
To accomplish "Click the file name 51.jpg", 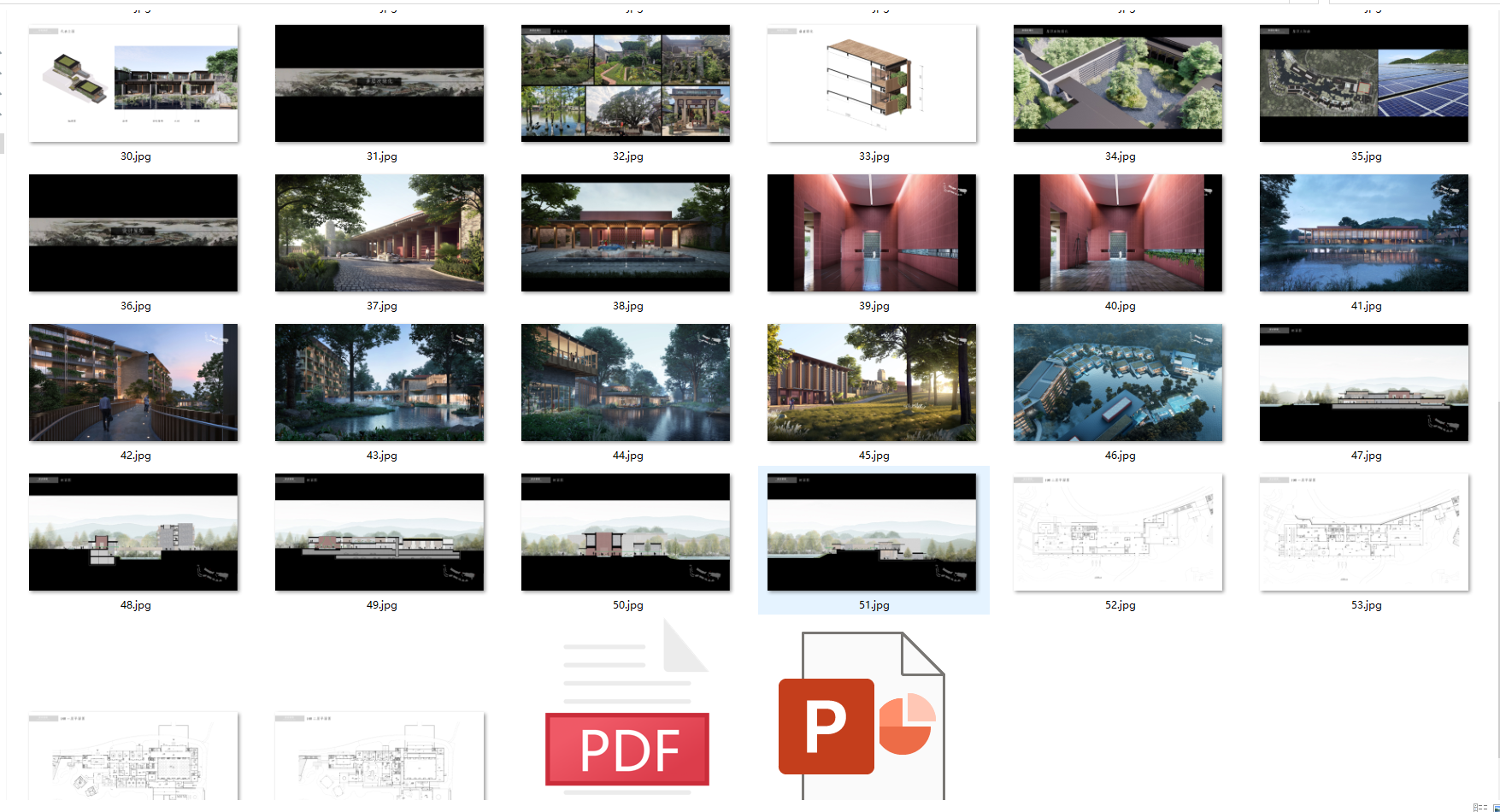I will point(874,605).
